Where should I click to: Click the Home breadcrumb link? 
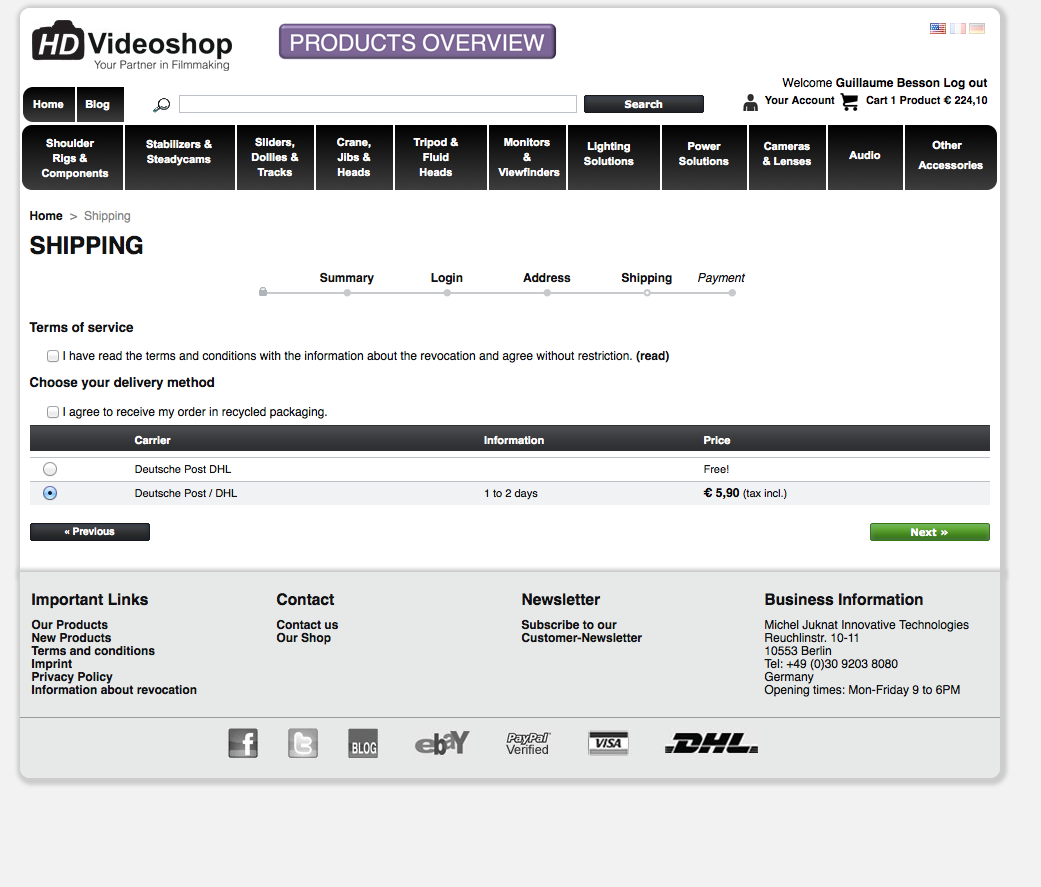pyautogui.click(x=46, y=216)
